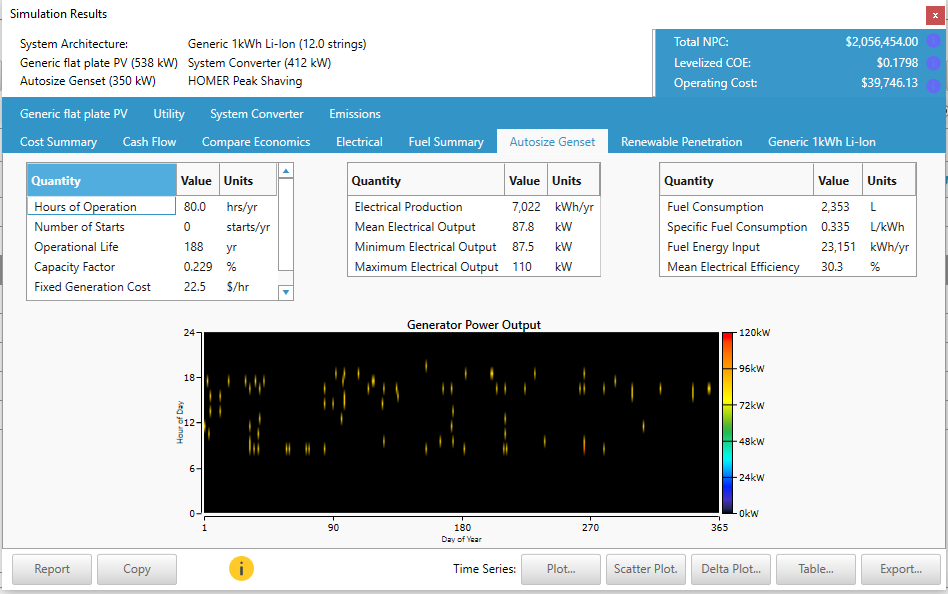
Task: Copy the simulation results
Action: point(136,567)
